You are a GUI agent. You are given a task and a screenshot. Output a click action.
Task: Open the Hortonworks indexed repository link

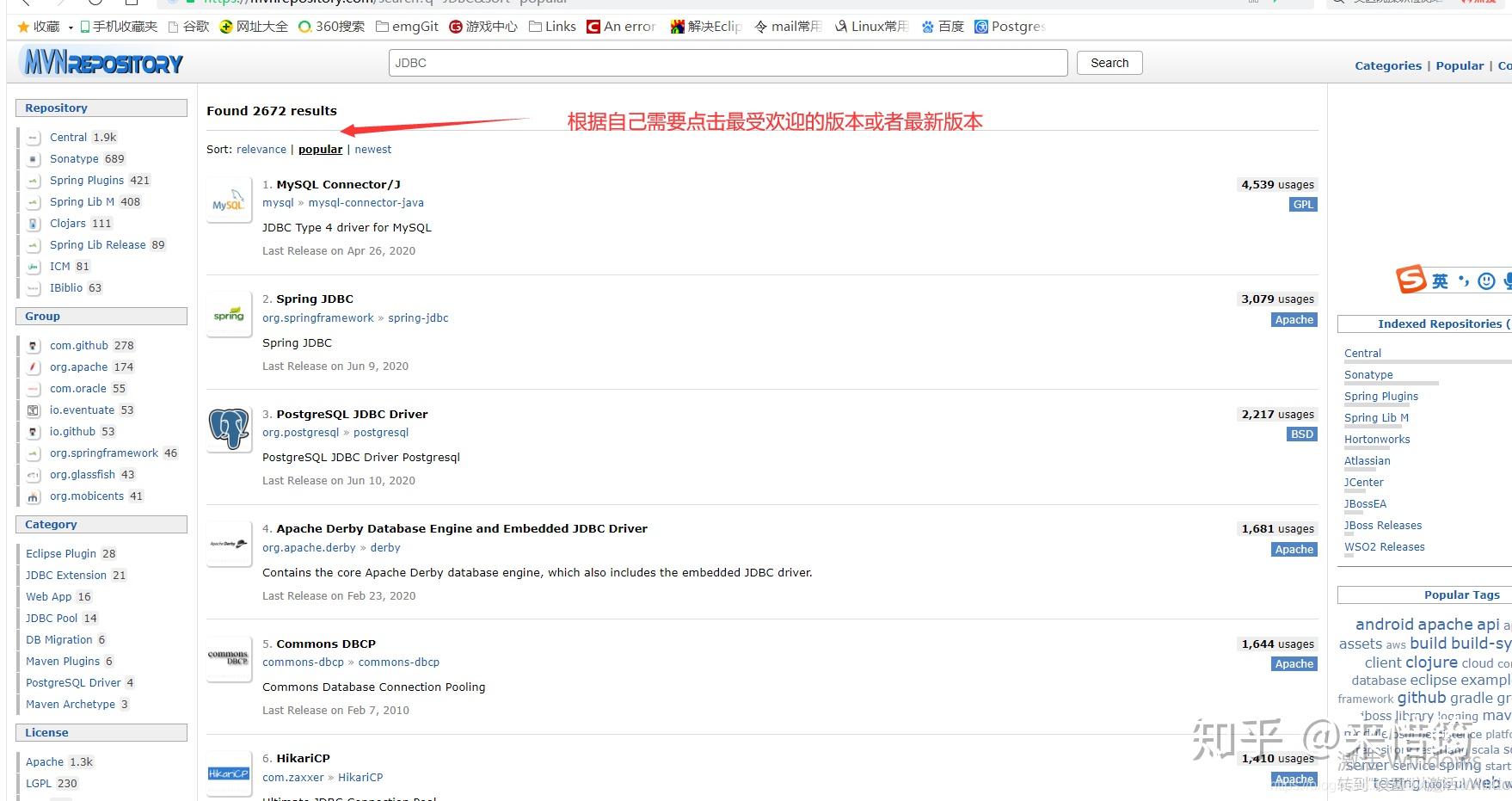click(1377, 439)
